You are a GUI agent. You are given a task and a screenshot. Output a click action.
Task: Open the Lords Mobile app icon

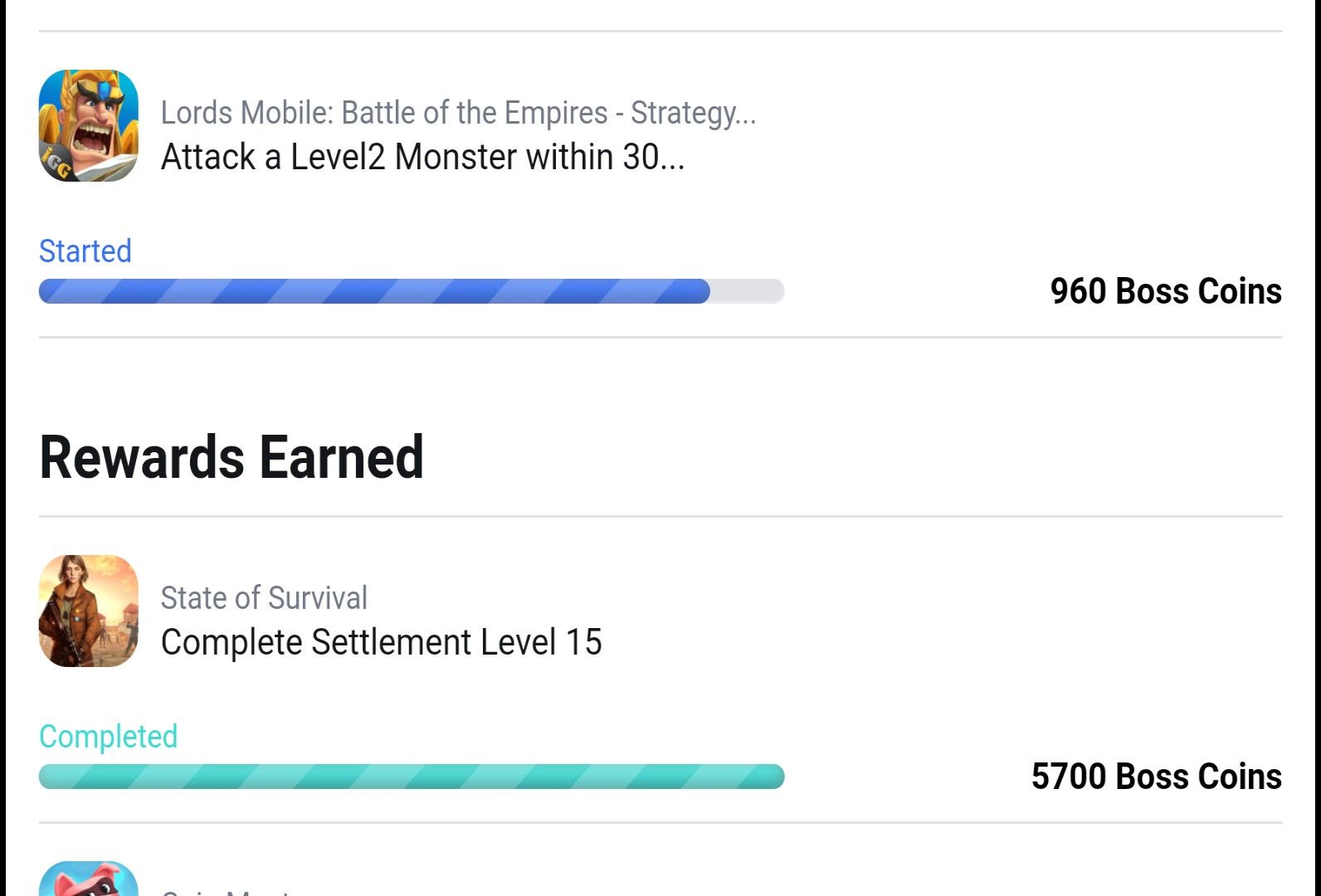pos(89,125)
